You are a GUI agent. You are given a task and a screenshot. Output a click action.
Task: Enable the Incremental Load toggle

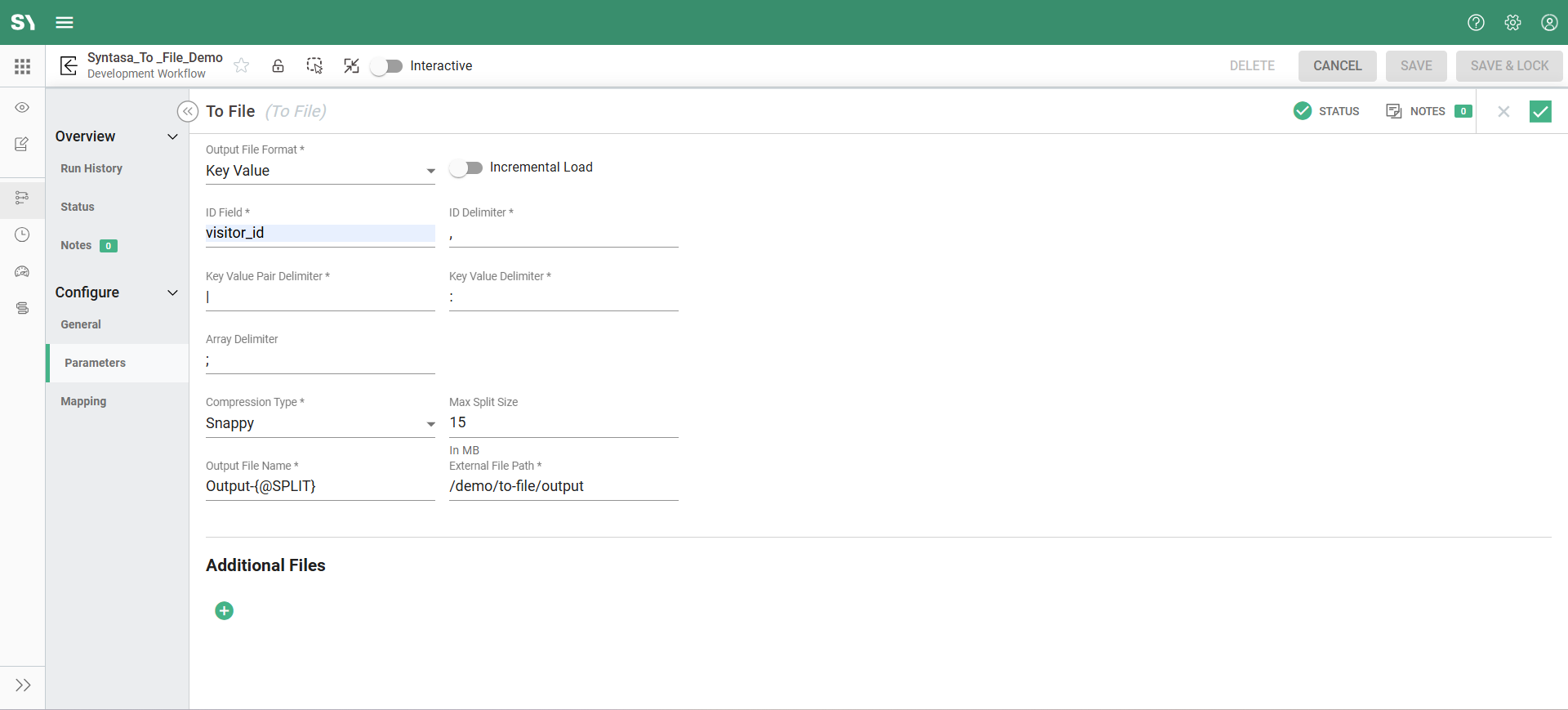(x=466, y=167)
